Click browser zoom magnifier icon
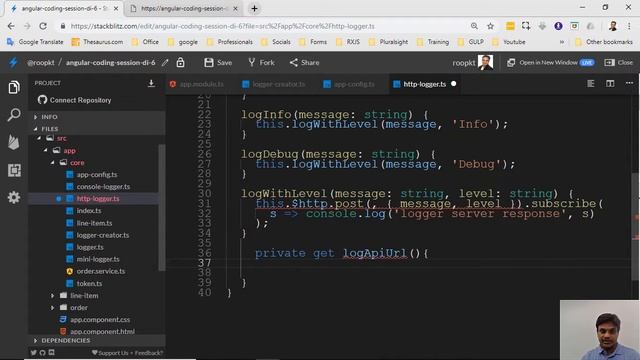This screenshot has width=640, height=360. click(474, 26)
